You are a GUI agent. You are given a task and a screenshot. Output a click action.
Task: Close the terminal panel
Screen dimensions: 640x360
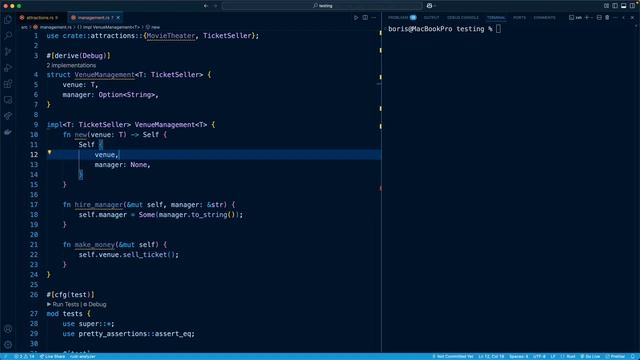pos(632,18)
